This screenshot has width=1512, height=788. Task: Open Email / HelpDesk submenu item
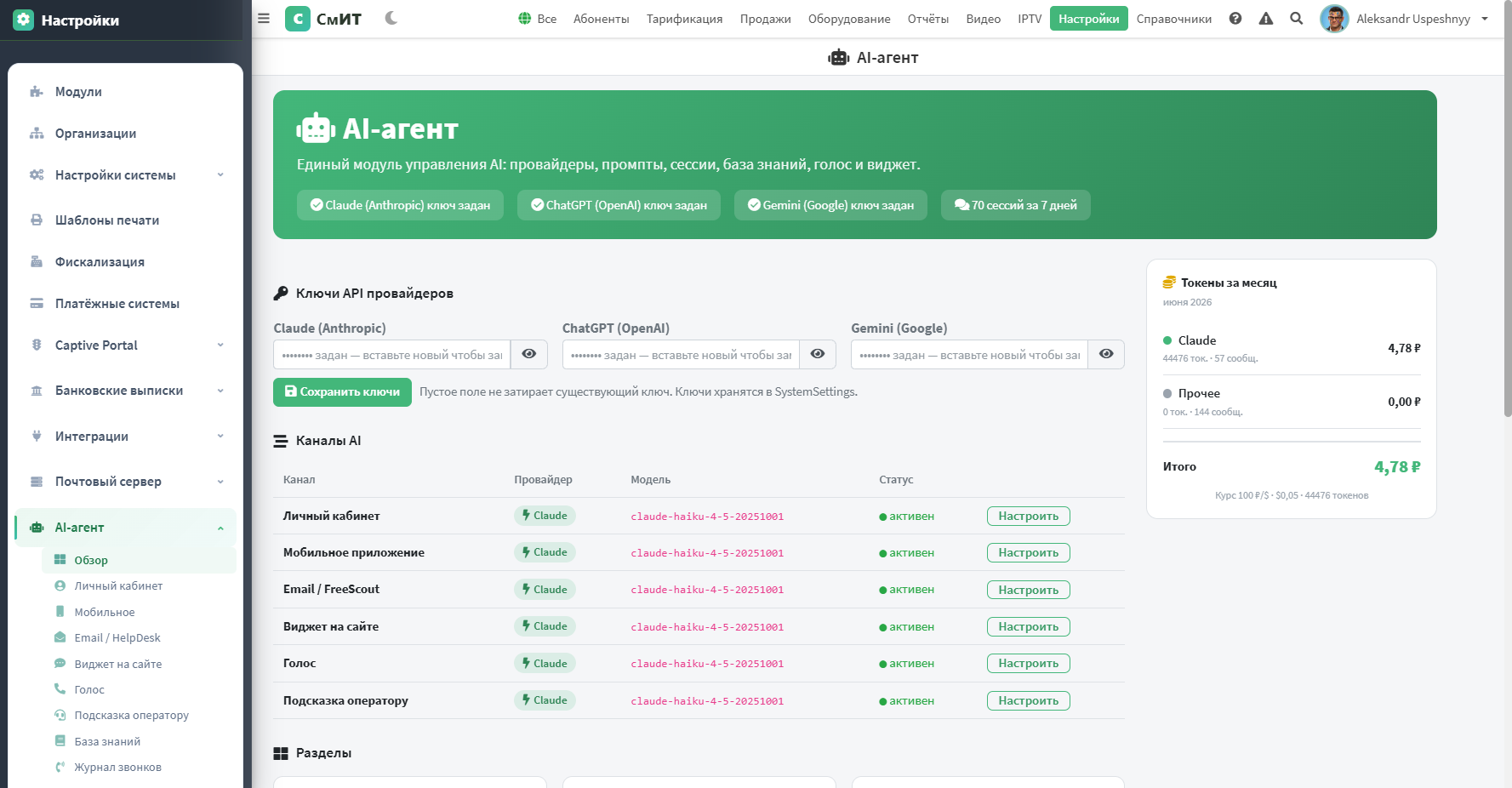point(139,638)
